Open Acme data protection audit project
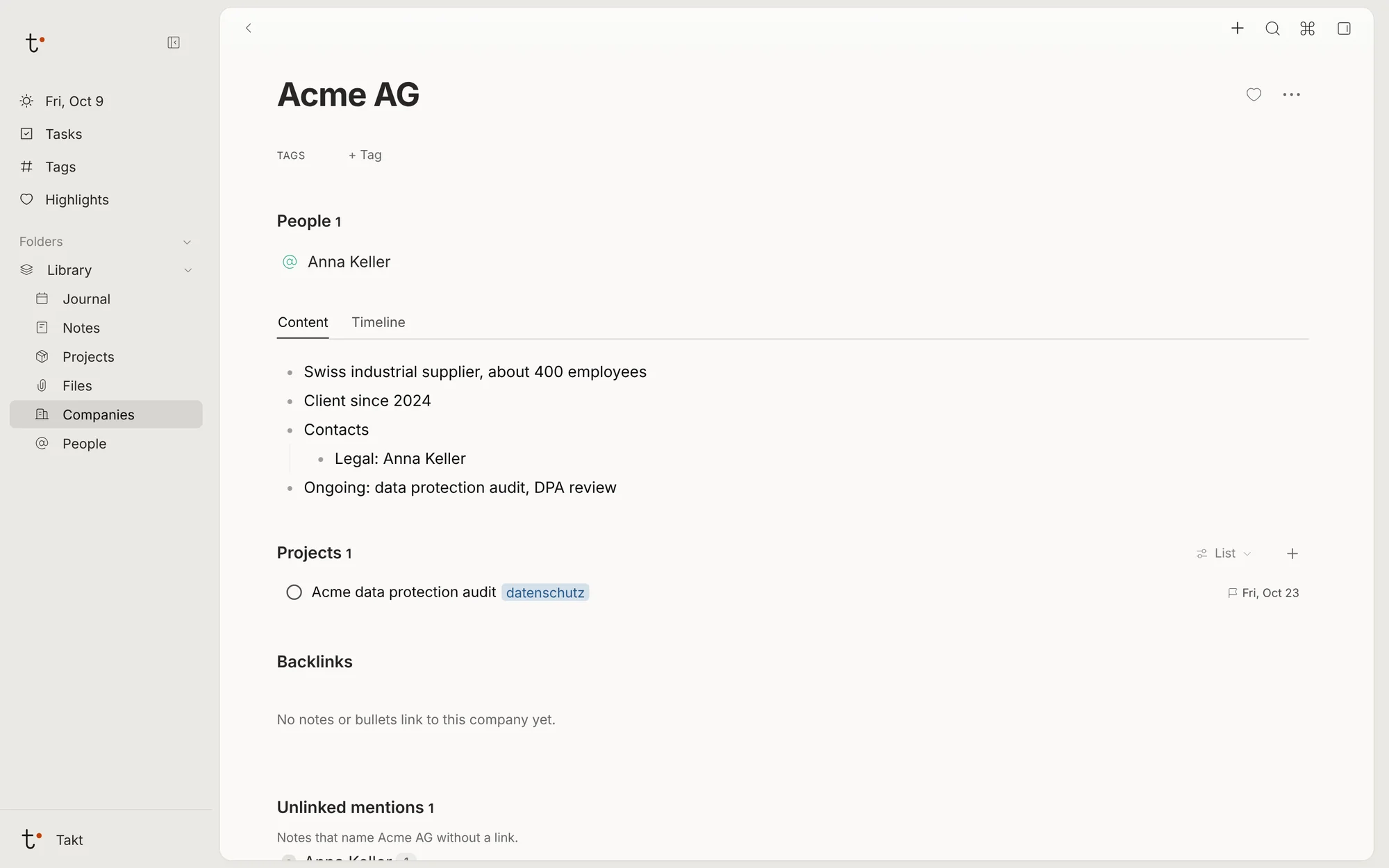 click(404, 592)
